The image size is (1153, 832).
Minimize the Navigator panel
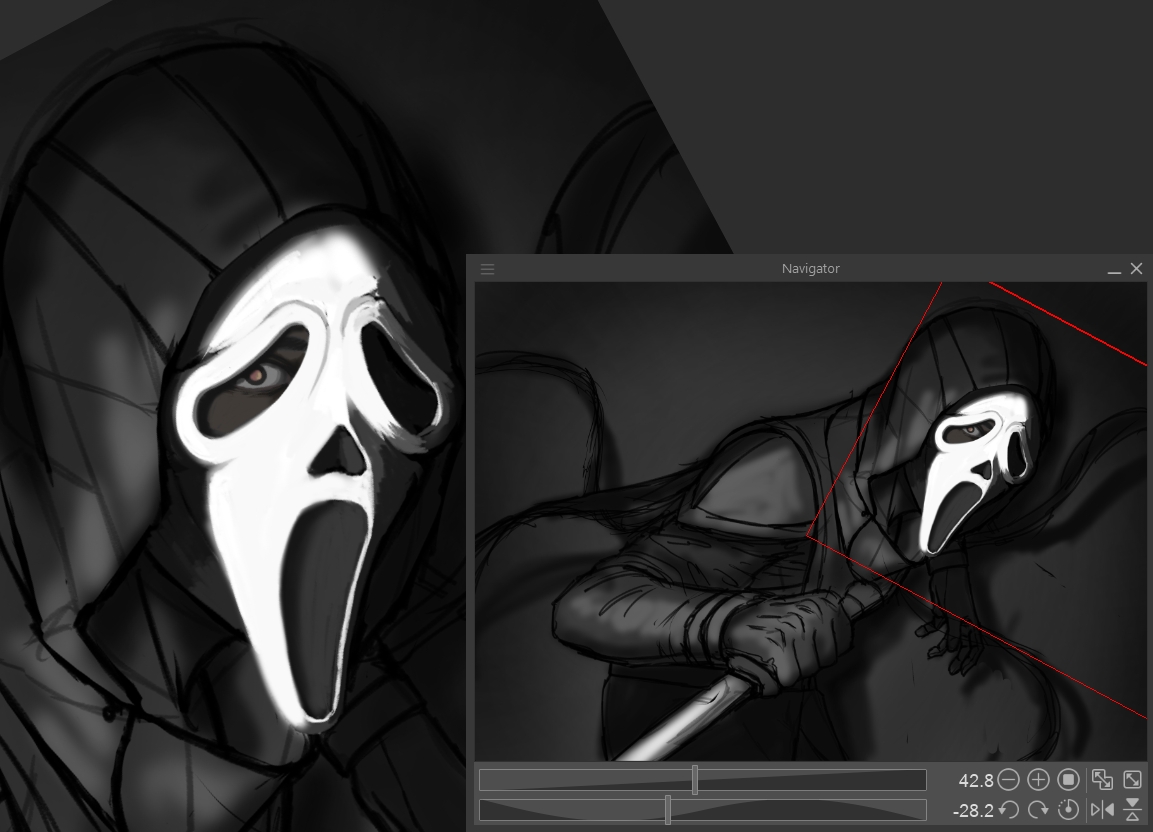pos(1114,269)
